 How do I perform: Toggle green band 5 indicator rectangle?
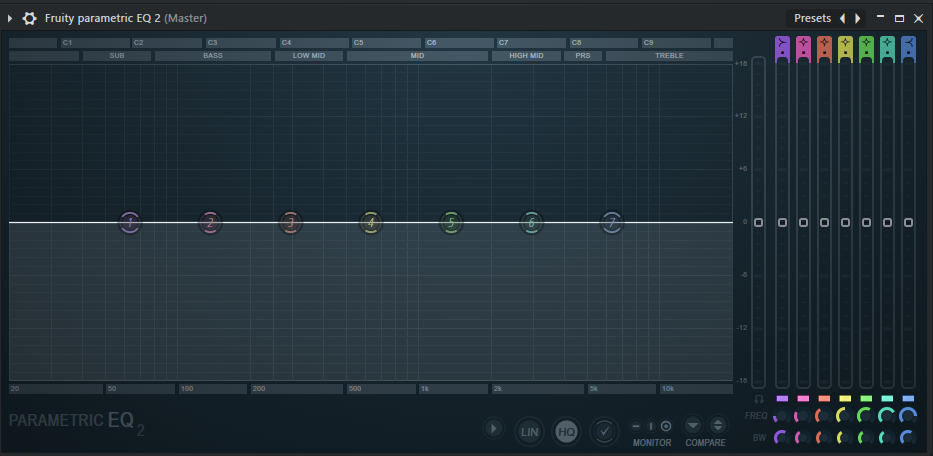(866, 398)
